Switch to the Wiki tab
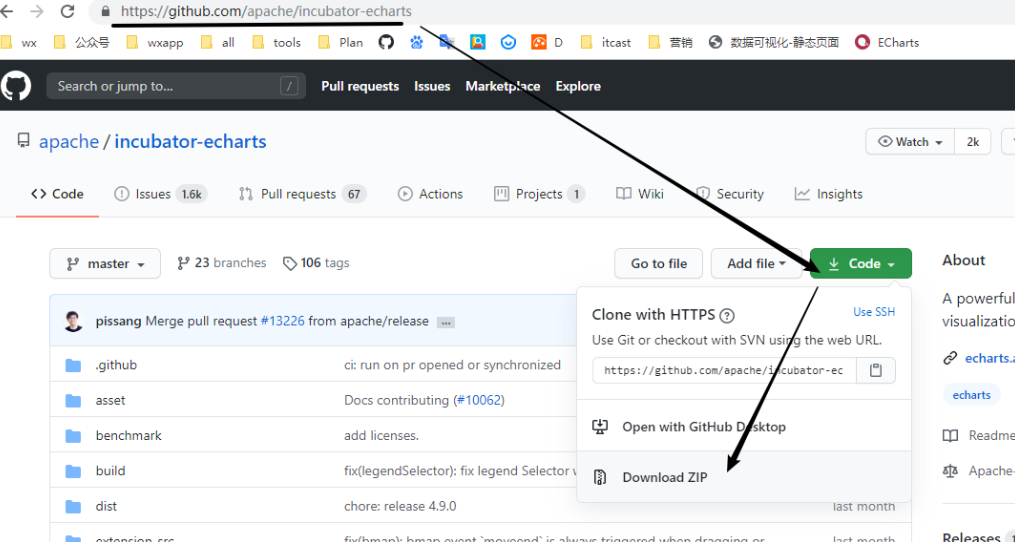Screen dimensions: 1015x542 640,194
